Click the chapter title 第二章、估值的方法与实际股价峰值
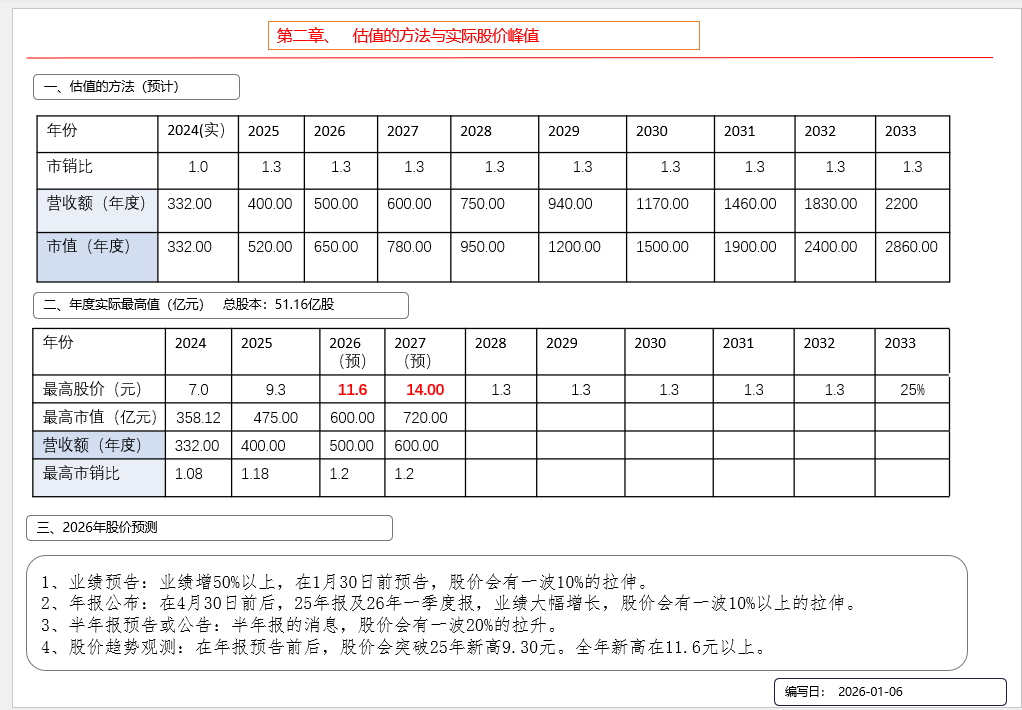This screenshot has height=710, width=1022. (484, 36)
